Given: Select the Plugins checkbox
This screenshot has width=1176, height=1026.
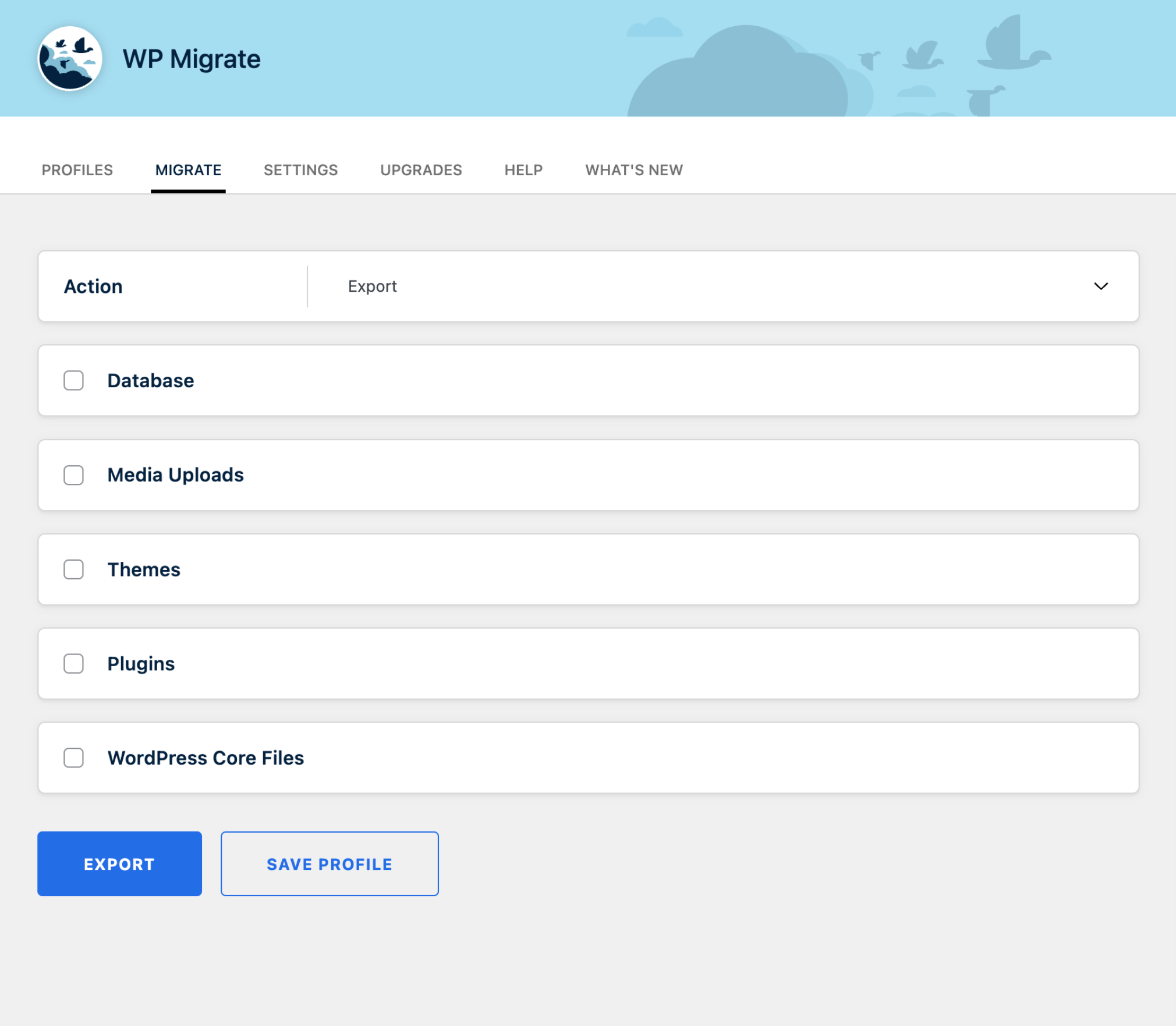Looking at the screenshot, I should tap(74, 664).
